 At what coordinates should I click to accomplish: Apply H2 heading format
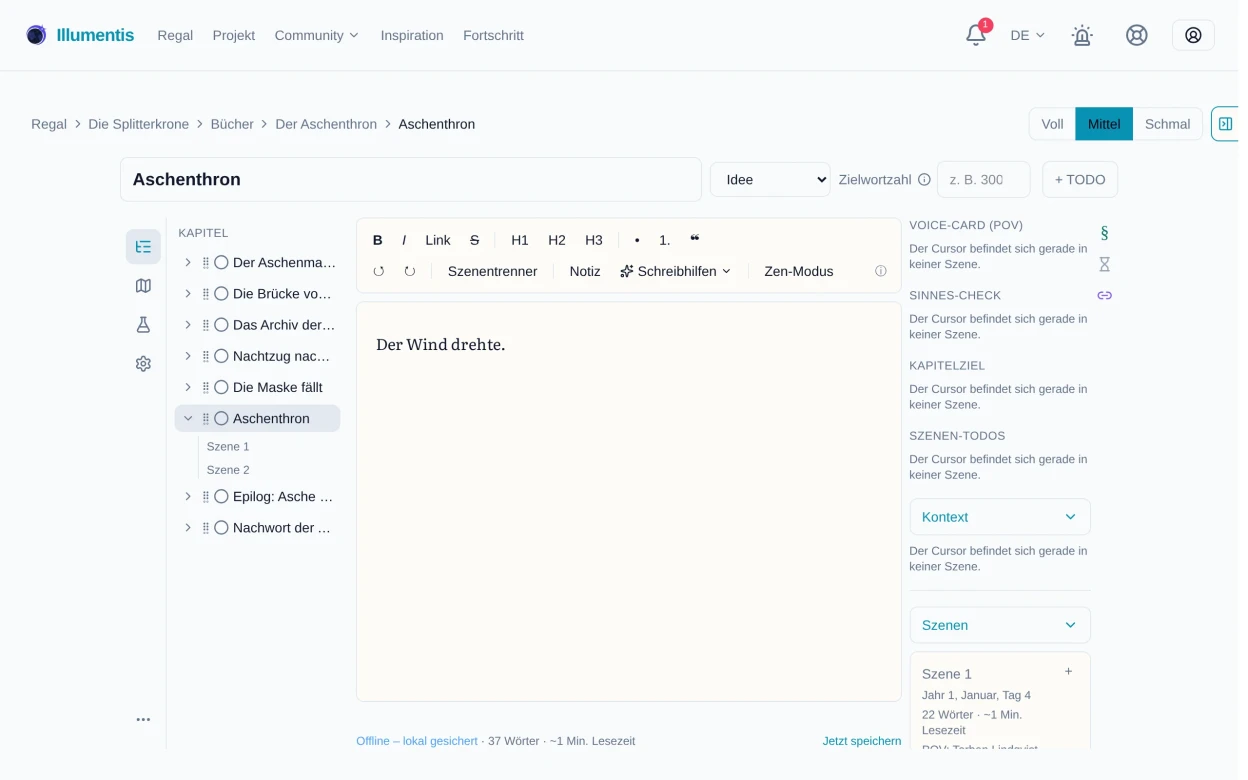pos(557,240)
